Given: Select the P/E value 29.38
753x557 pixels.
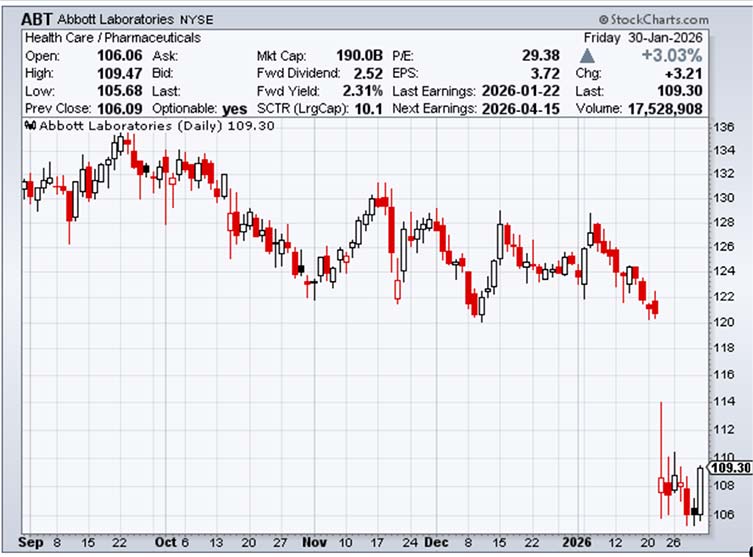Looking at the screenshot, I should (x=541, y=56).
